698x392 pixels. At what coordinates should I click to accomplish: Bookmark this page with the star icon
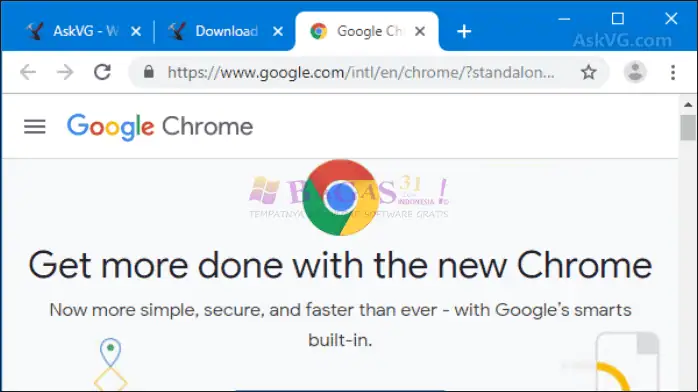pyautogui.click(x=588, y=72)
